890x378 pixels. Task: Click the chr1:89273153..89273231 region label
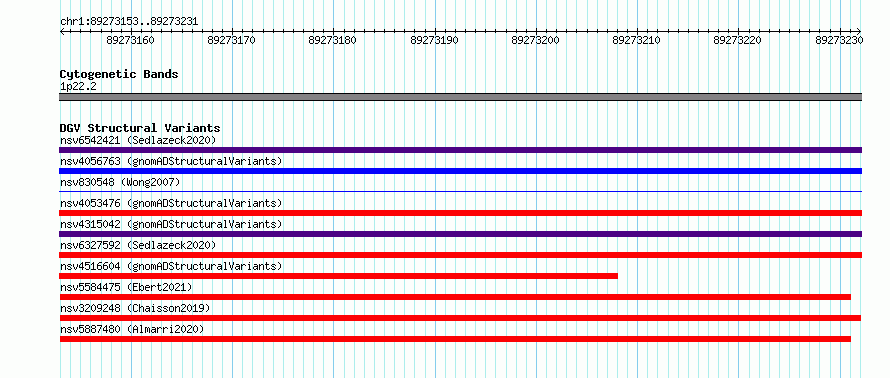click(x=129, y=21)
